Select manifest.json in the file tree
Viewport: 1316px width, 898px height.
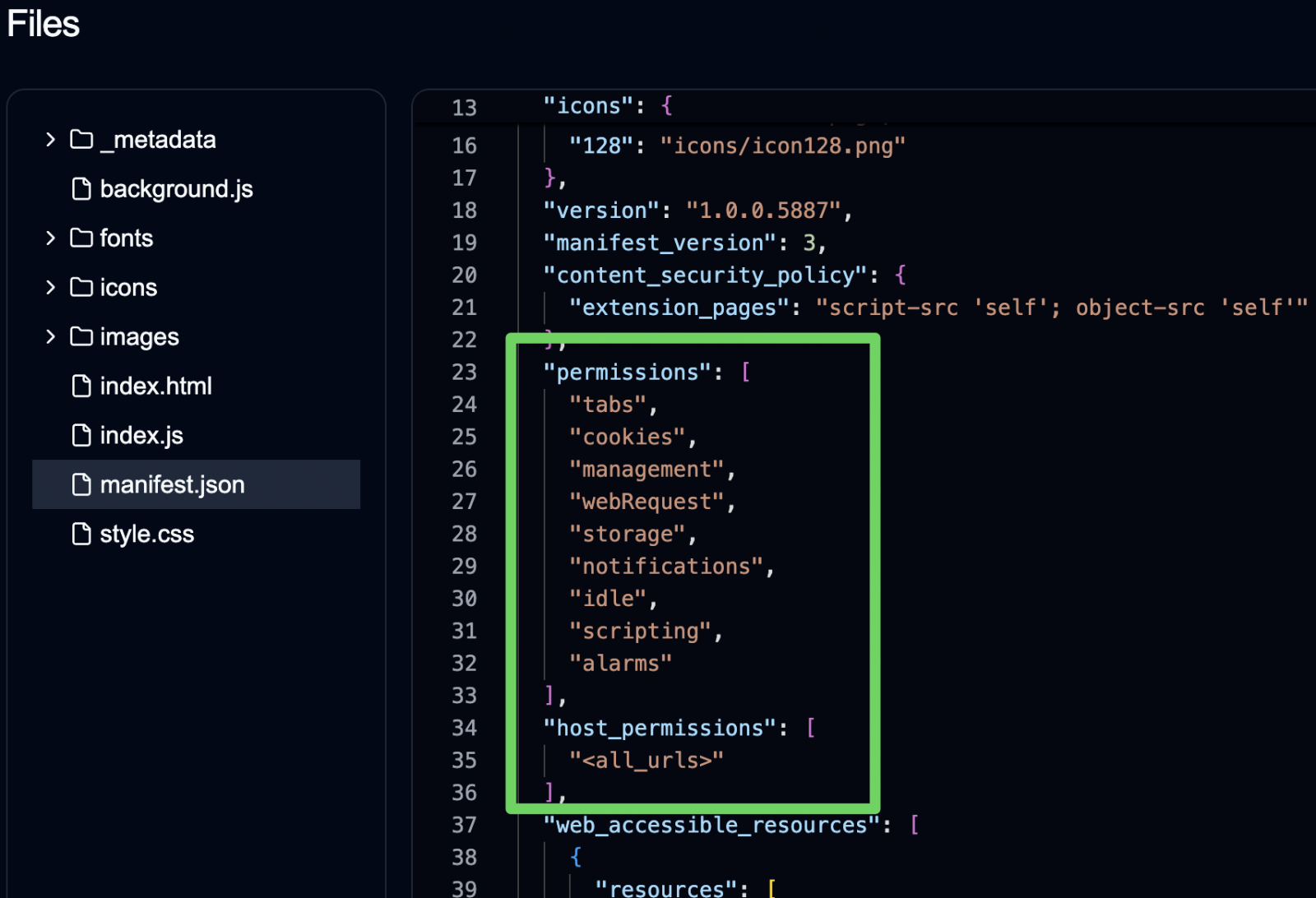[x=172, y=484]
